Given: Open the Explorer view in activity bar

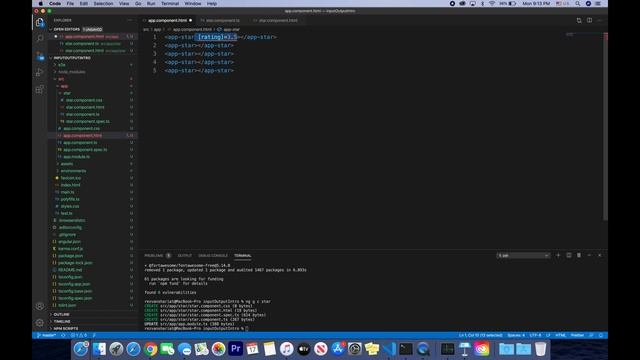Looking at the screenshot, I should point(40,23).
